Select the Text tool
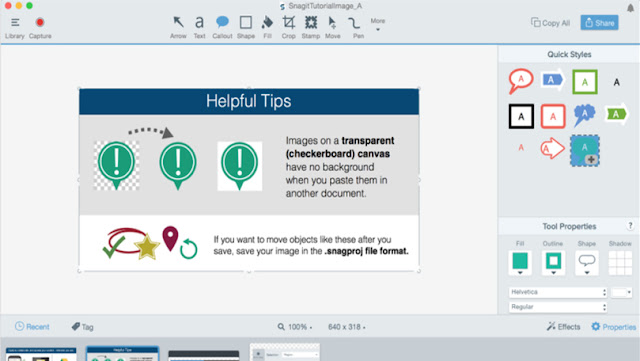The width and height of the screenshot is (640, 361). pyautogui.click(x=200, y=28)
